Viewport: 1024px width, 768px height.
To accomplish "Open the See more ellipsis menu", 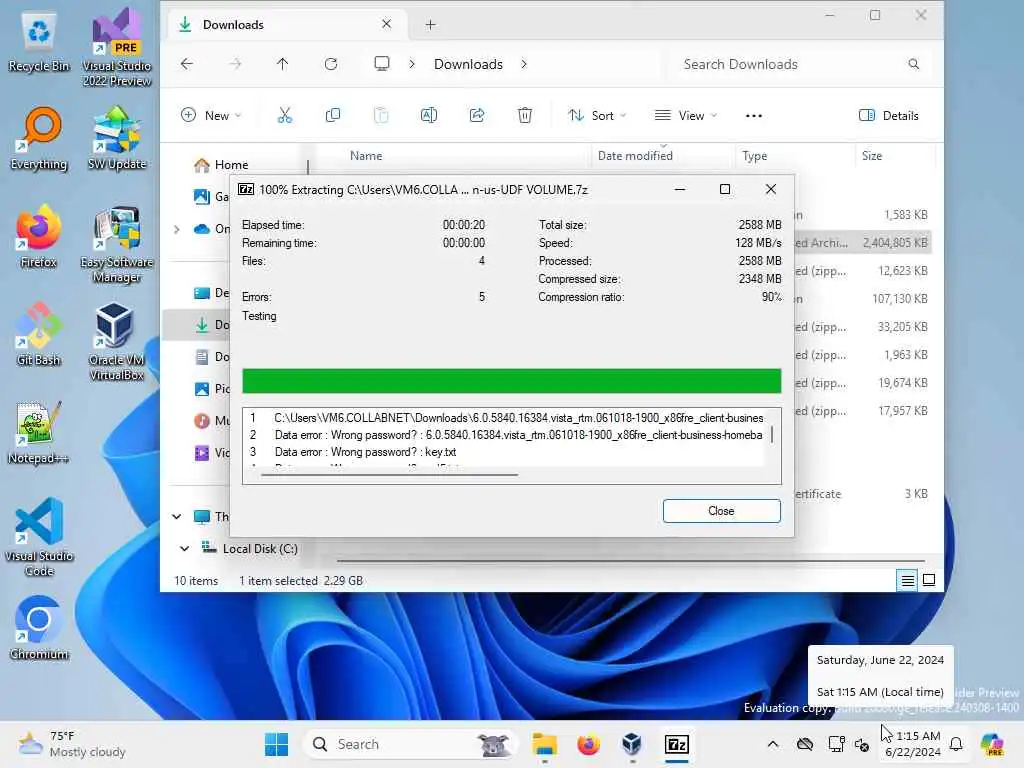I will (754, 116).
